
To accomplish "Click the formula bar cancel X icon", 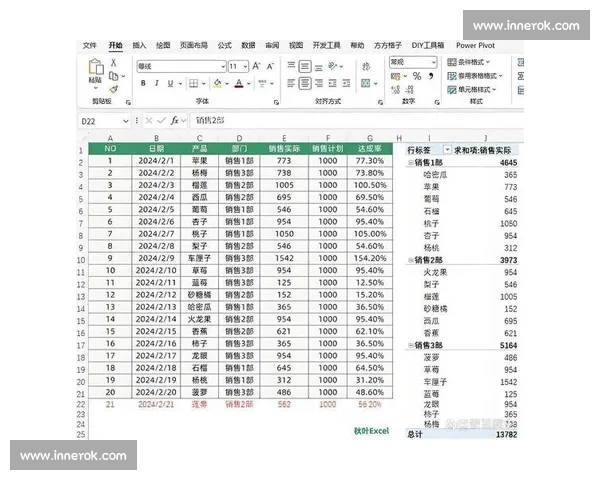I will [x=149, y=121].
